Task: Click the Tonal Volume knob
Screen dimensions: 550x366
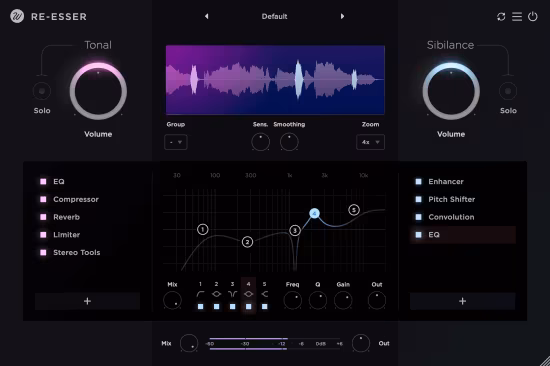Action: pos(98,91)
